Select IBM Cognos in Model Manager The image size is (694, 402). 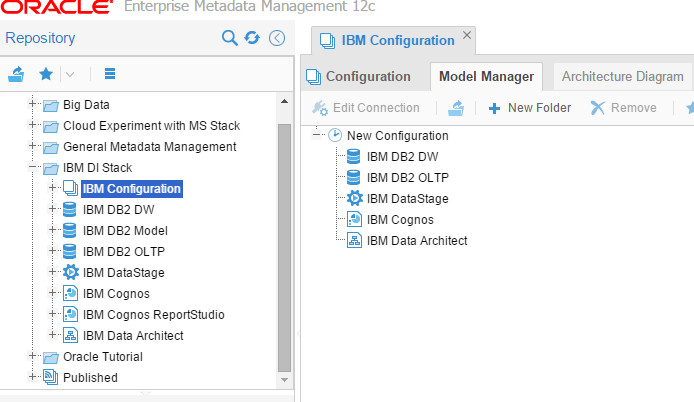(x=400, y=220)
